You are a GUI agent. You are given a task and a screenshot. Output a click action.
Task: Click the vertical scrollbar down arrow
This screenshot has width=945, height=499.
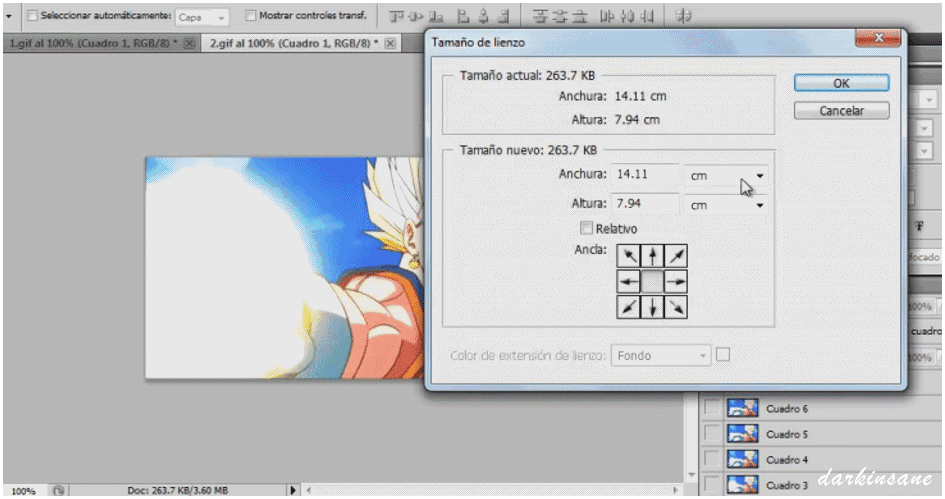(x=691, y=475)
